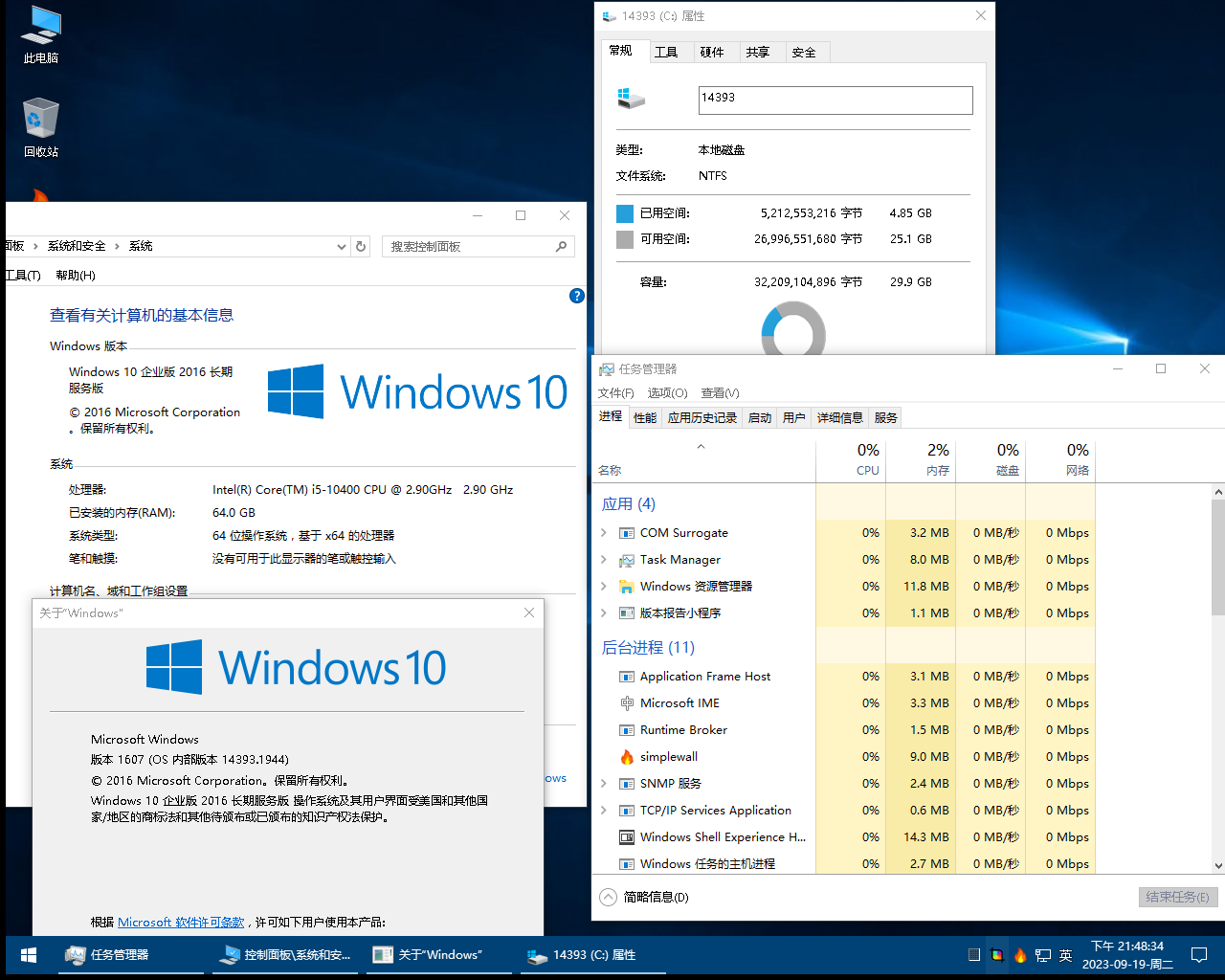Screen dimensions: 1225x980
Task: Click the COM Surrogate process icon
Action: click(x=627, y=533)
